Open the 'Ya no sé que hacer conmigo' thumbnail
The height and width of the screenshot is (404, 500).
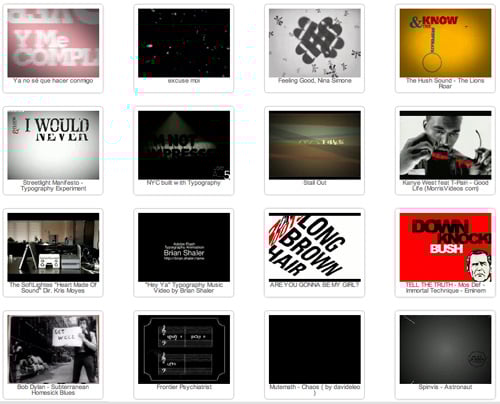(53, 43)
